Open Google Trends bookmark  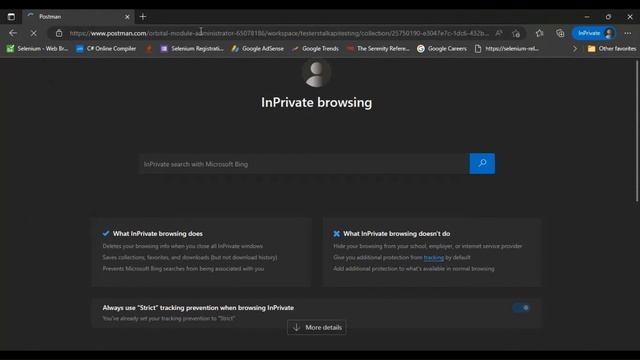click(315, 49)
